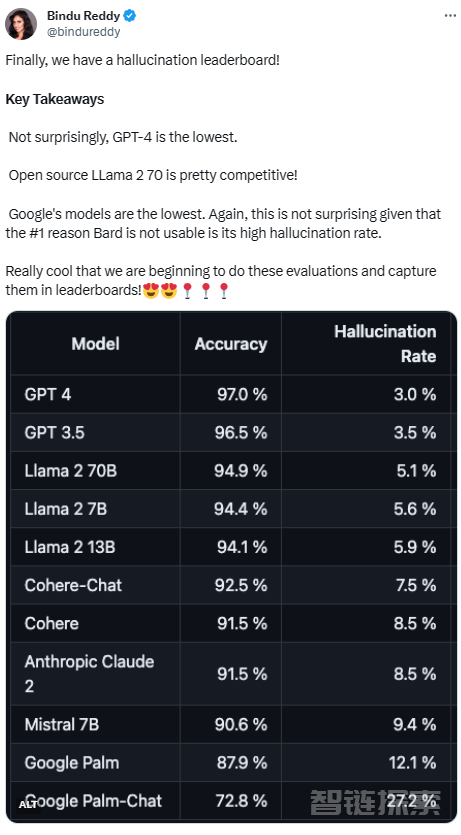
Task: Open the three-dot more options menu
Action: coord(450,16)
